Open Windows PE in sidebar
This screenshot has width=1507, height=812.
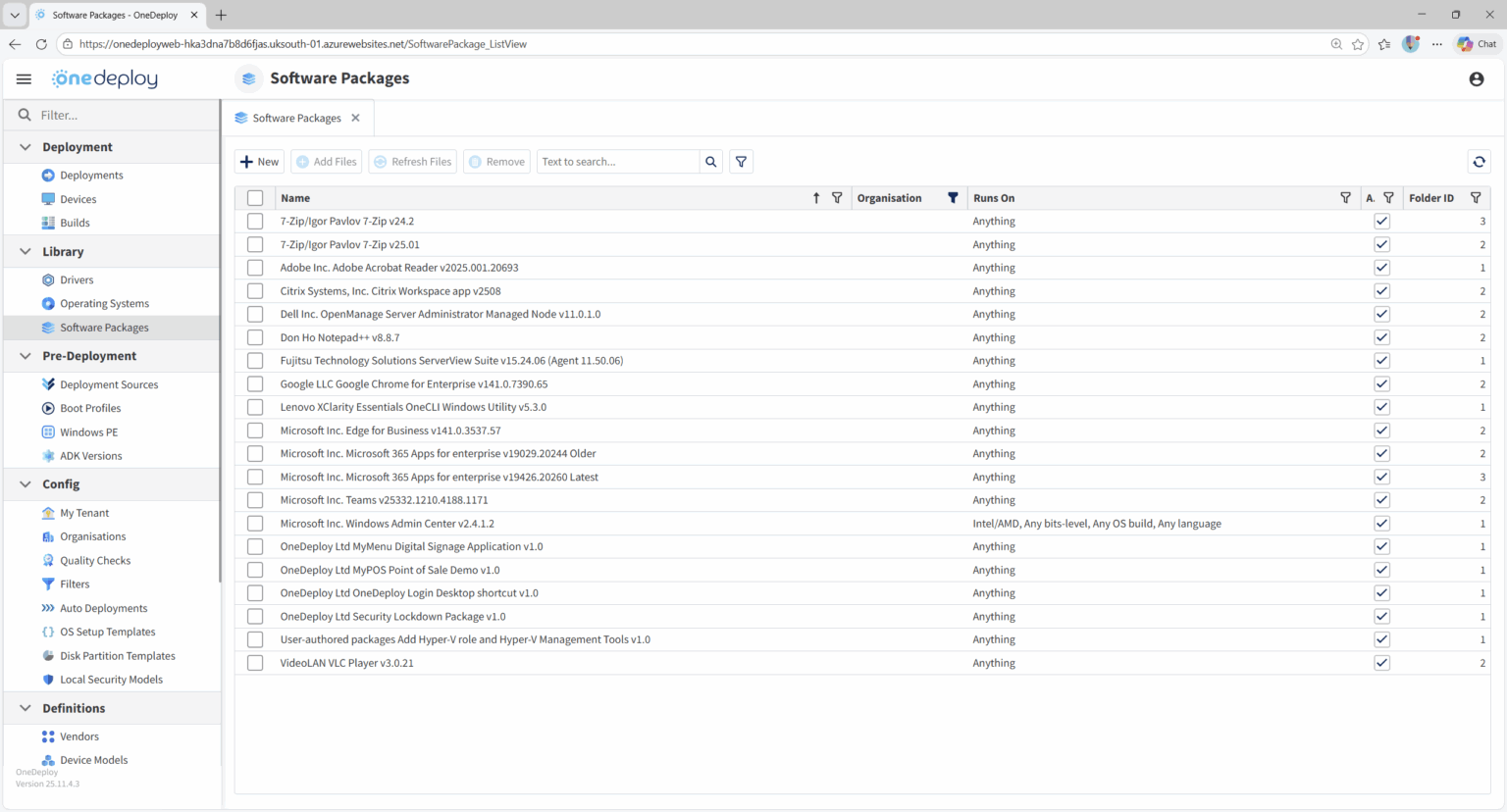[88, 432]
